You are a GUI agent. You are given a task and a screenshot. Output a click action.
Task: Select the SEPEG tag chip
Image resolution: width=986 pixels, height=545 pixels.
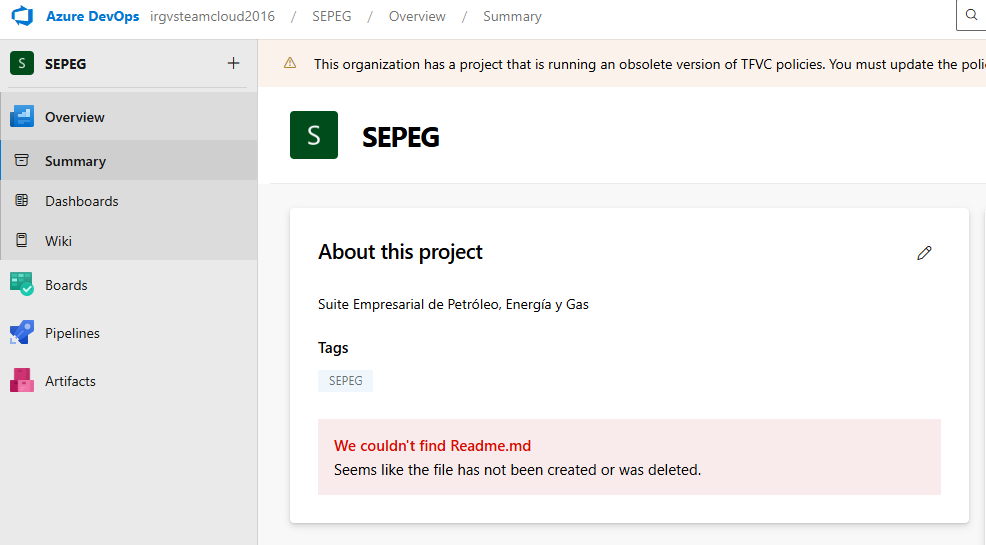345,381
